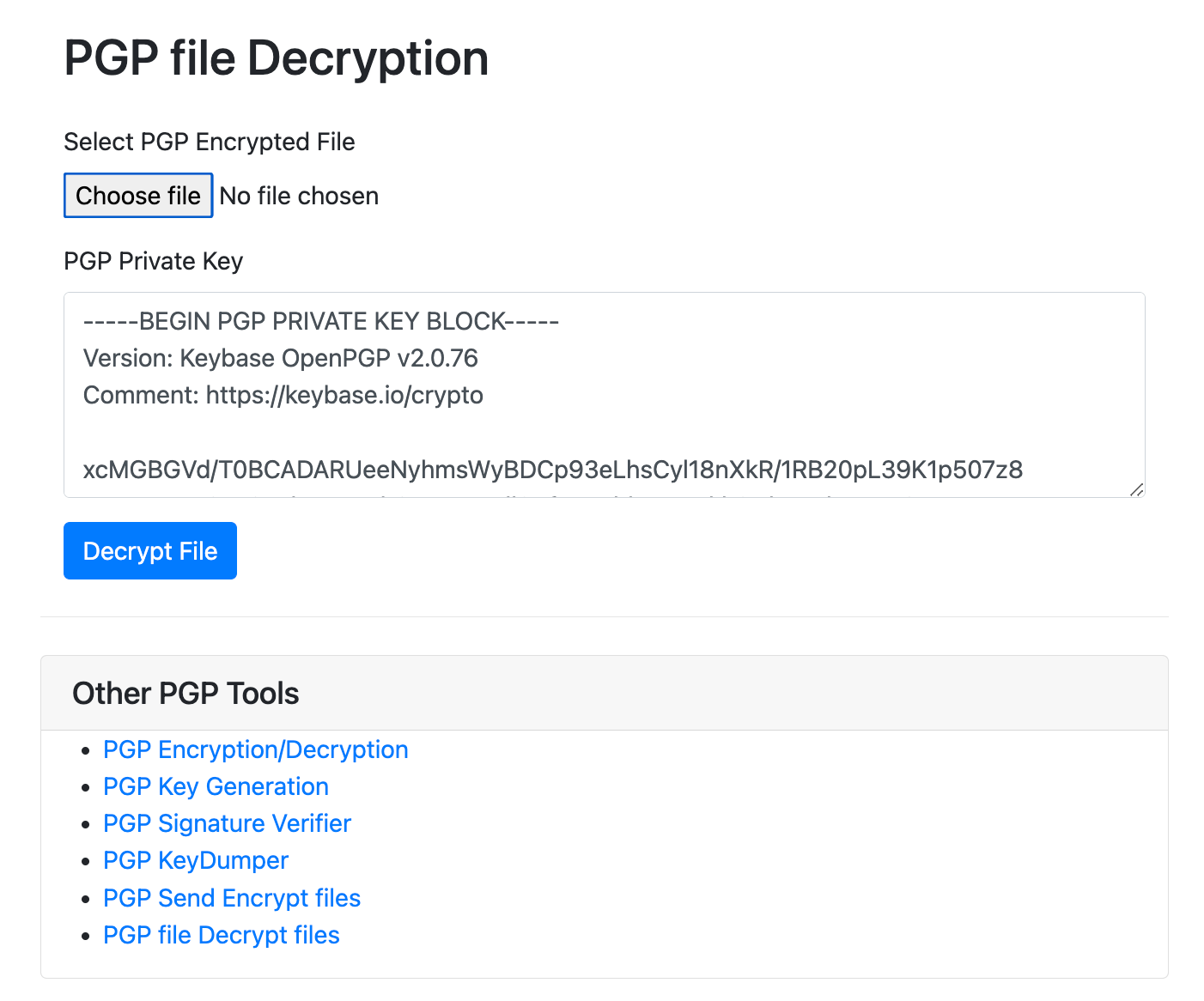The width and height of the screenshot is (1204, 1001).
Task: Place cursor on the Version: Keybase OpenPGP line
Action: pyautogui.click(x=281, y=358)
